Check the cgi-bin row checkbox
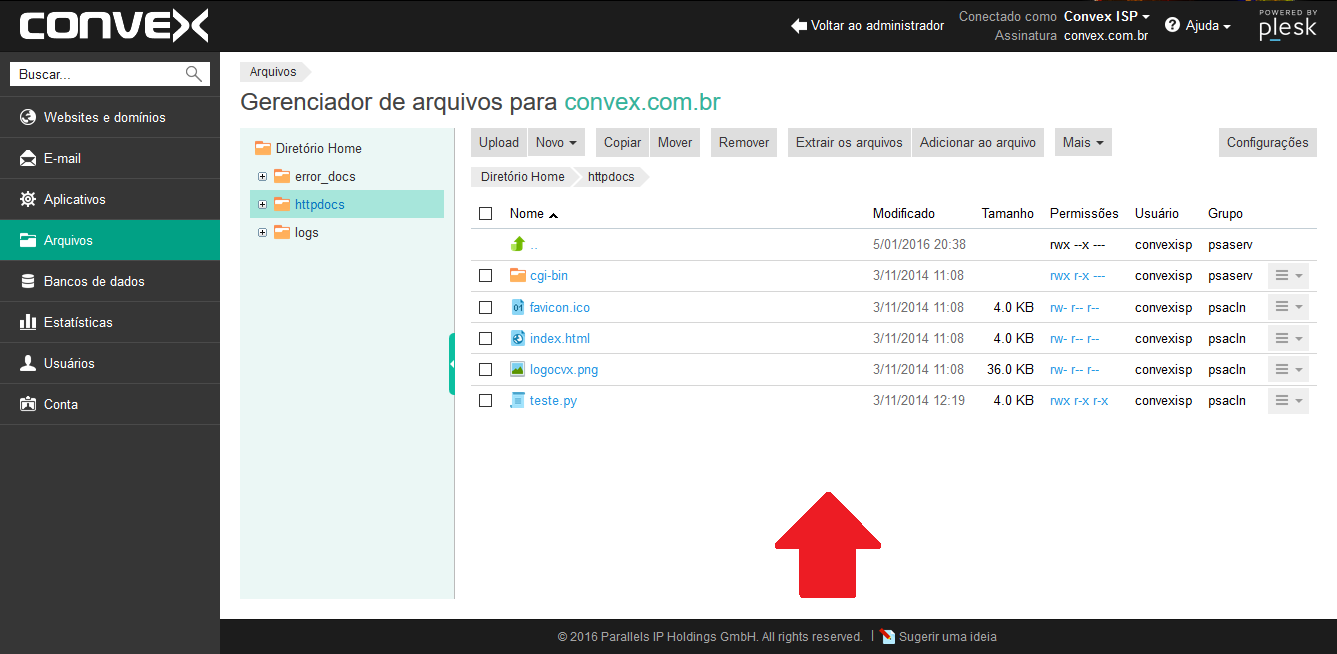1337x654 pixels. pyautogui.click(x=486, y=275)
